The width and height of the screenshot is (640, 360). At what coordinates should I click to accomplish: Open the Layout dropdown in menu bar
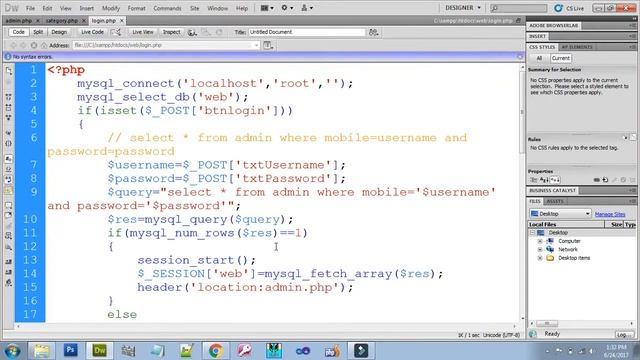coord(267,8)
